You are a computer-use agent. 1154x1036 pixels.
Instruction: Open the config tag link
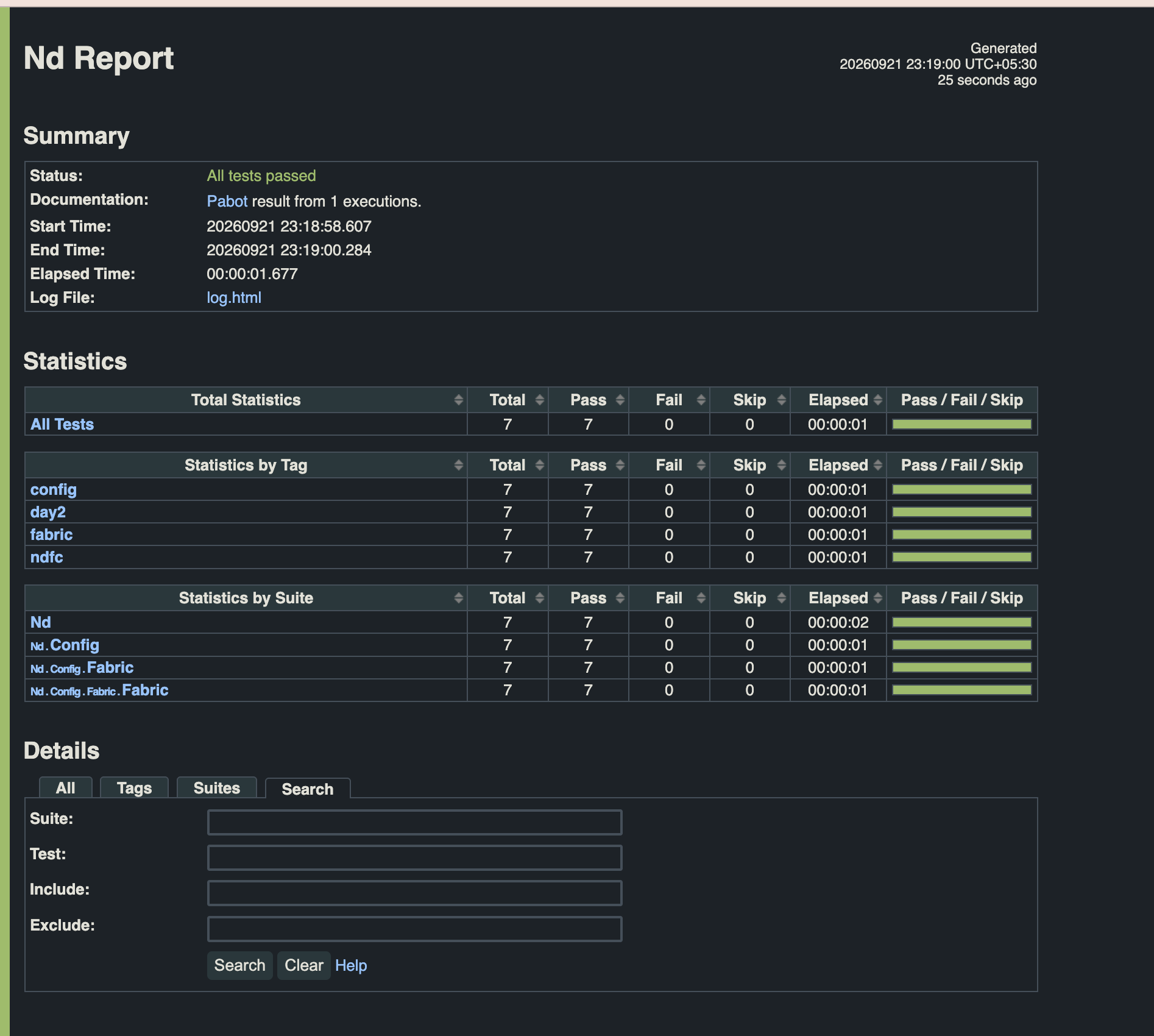tap(54, 489)
